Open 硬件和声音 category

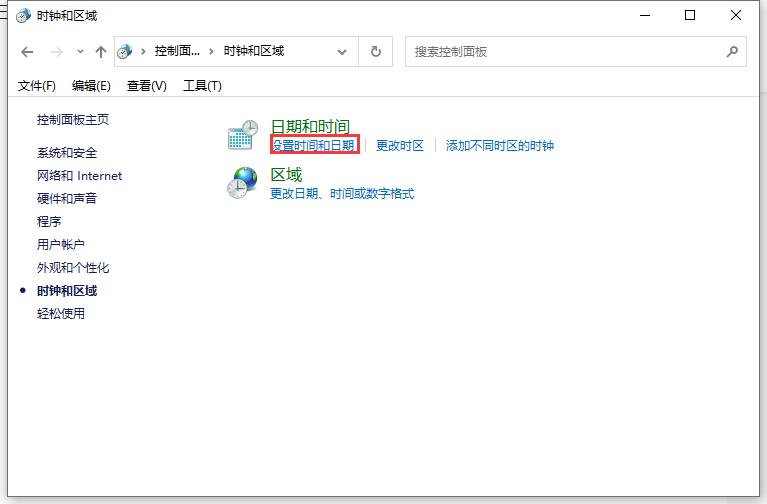(x=67, y=199)
